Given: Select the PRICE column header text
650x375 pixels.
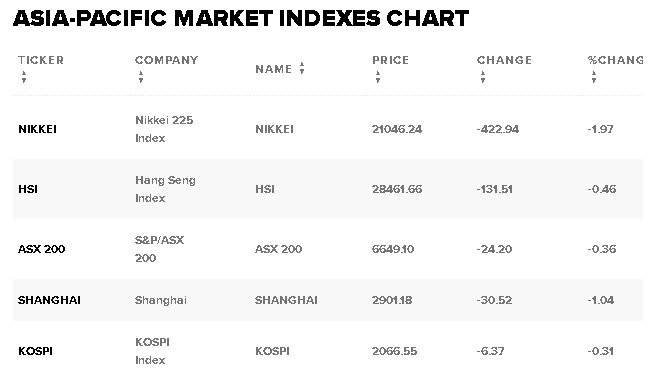Looking at the screenshot, I should point(390,60).
